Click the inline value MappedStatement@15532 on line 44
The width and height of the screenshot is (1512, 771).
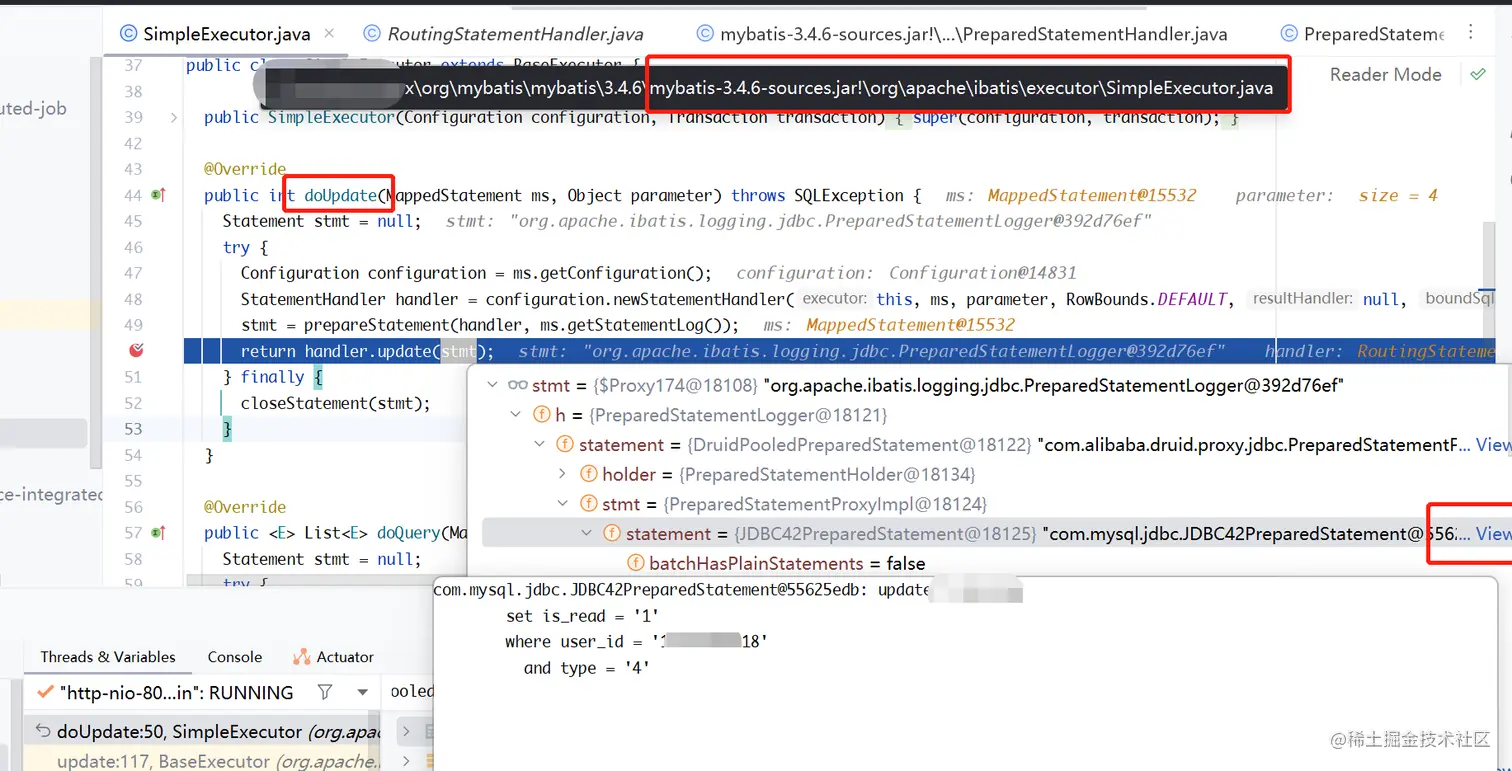pyautogui.click(x=1092, y=195)
